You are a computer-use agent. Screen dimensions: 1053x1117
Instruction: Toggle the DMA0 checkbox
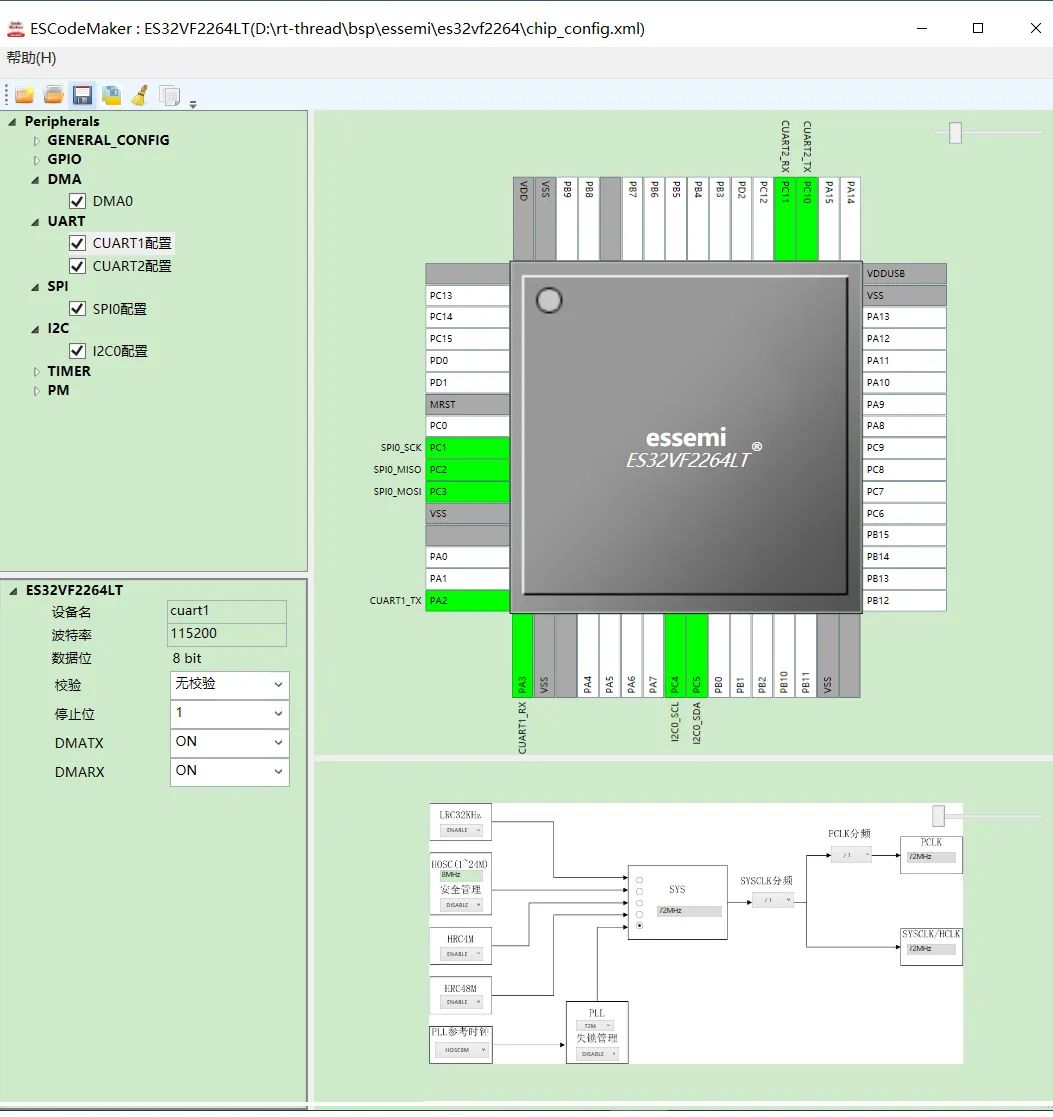tap(78, 201)
